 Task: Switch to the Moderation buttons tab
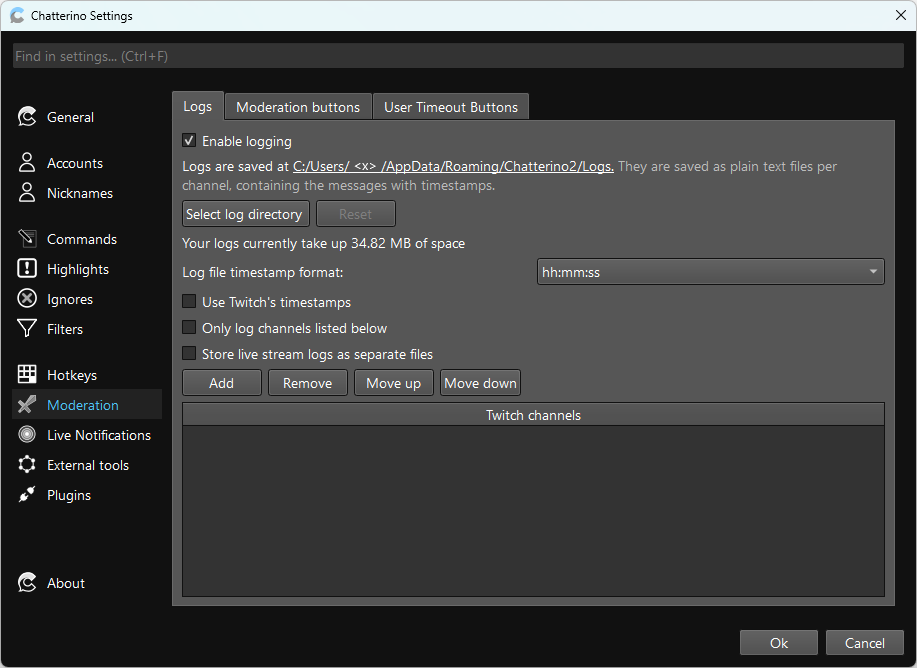tap(298, 107)
